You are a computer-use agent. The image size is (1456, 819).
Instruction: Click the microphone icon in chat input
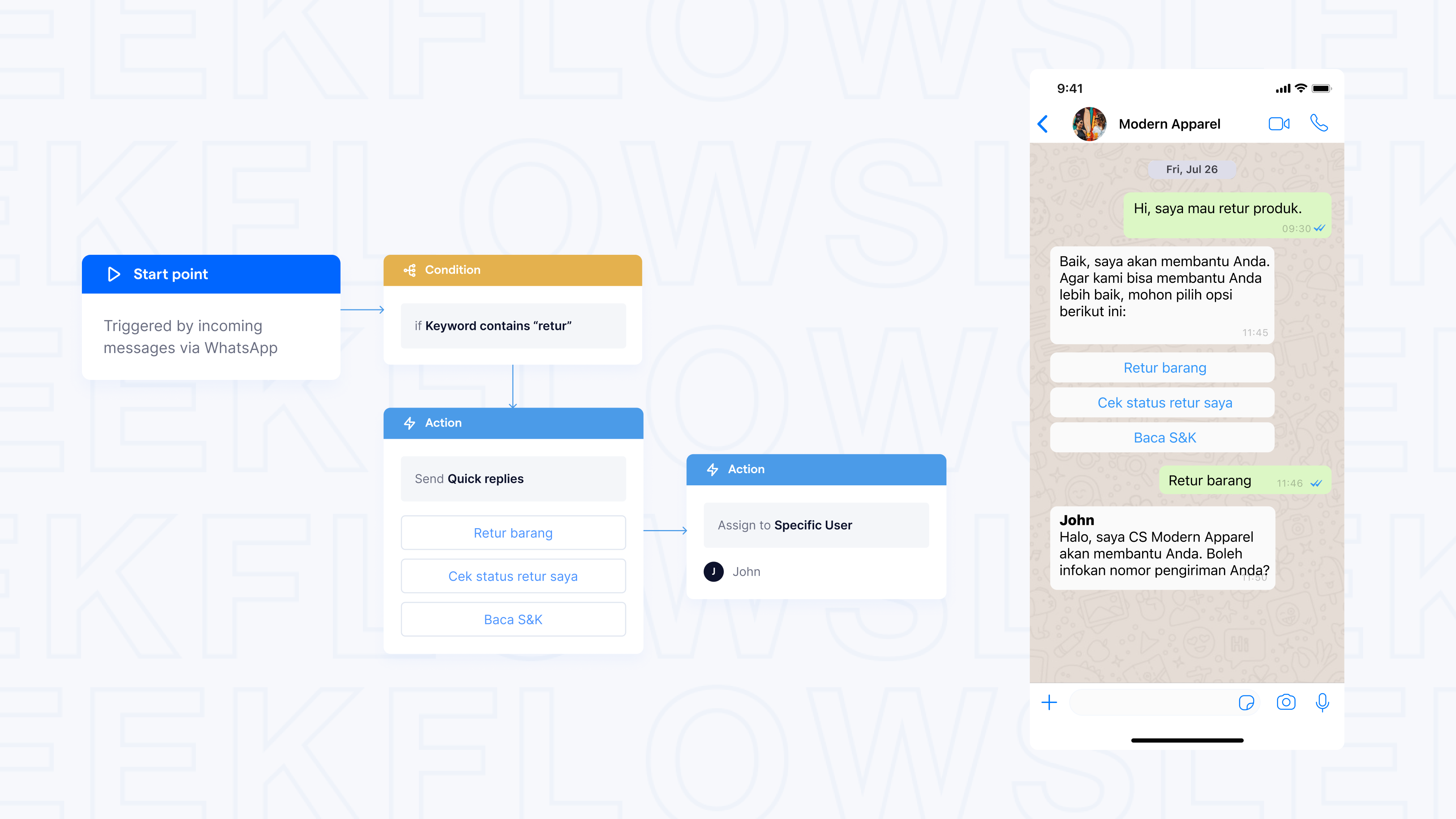(x=1322, y=702)
